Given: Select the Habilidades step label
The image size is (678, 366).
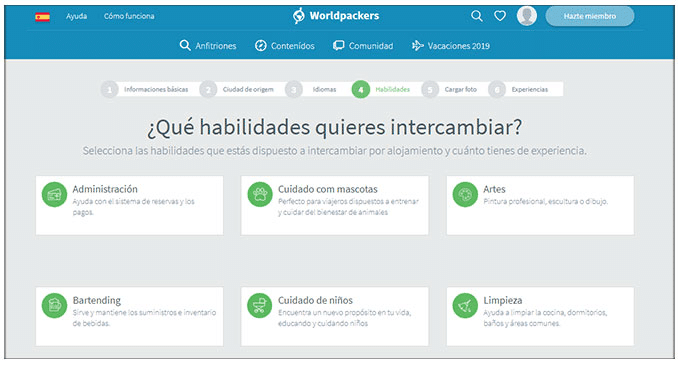Looking at the screenshot, I should click(393, 90).
